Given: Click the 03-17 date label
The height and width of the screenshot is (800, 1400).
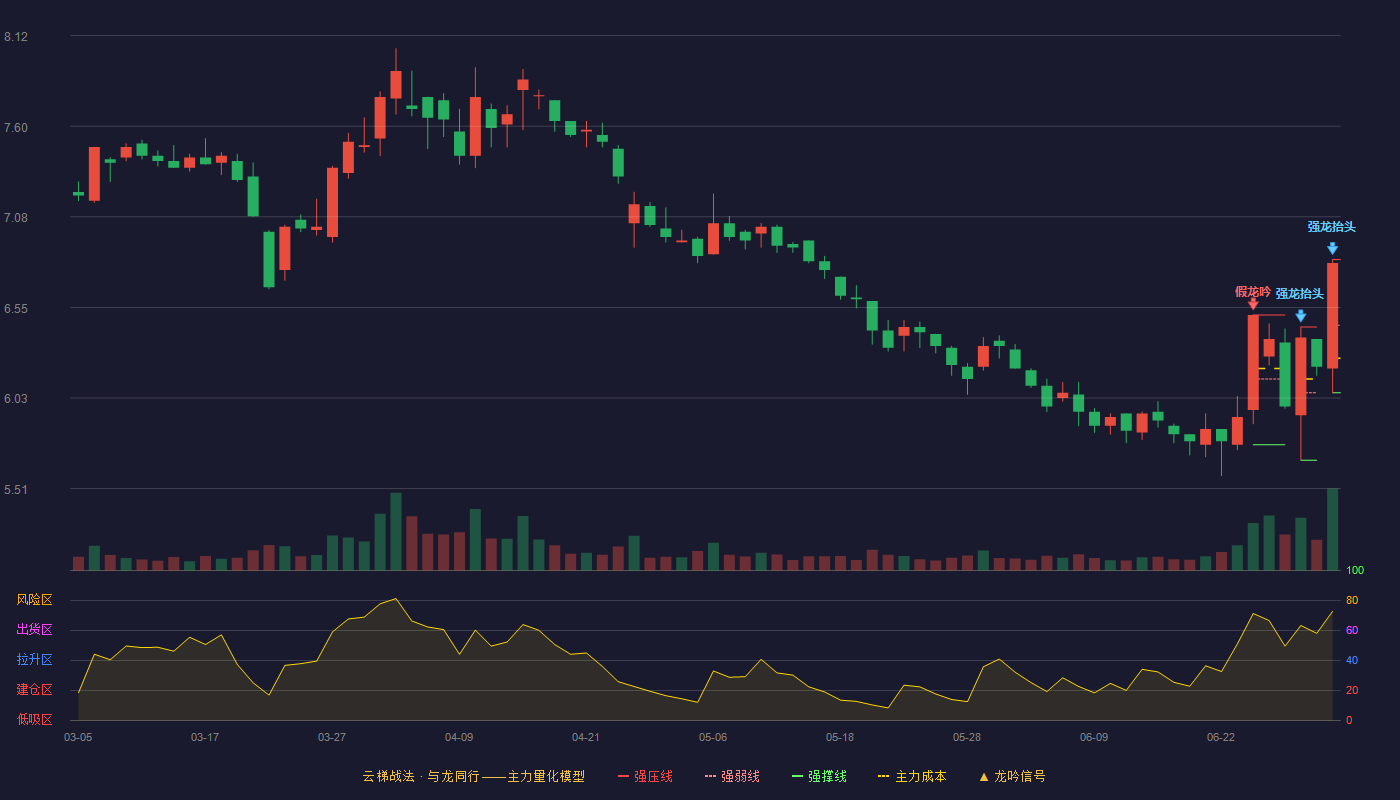Looking at the screenshot, I should [x=205, y=737].
